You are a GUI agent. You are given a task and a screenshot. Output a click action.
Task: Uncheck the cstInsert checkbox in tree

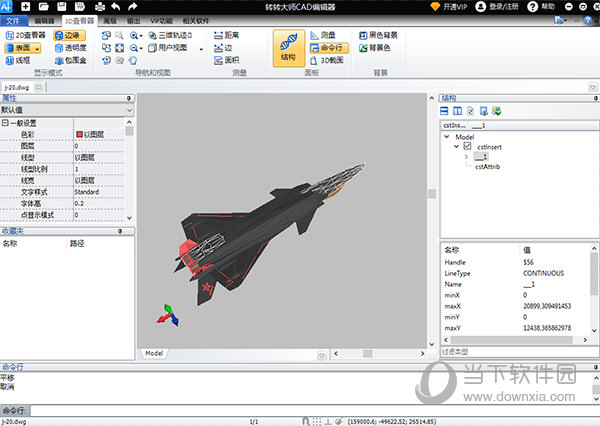[467, 146]
